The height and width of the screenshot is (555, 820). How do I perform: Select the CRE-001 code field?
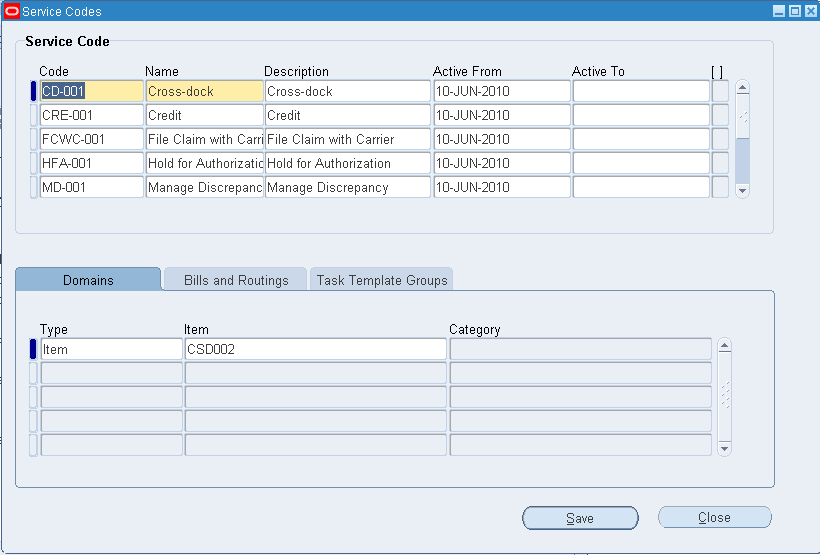point(92,115)
